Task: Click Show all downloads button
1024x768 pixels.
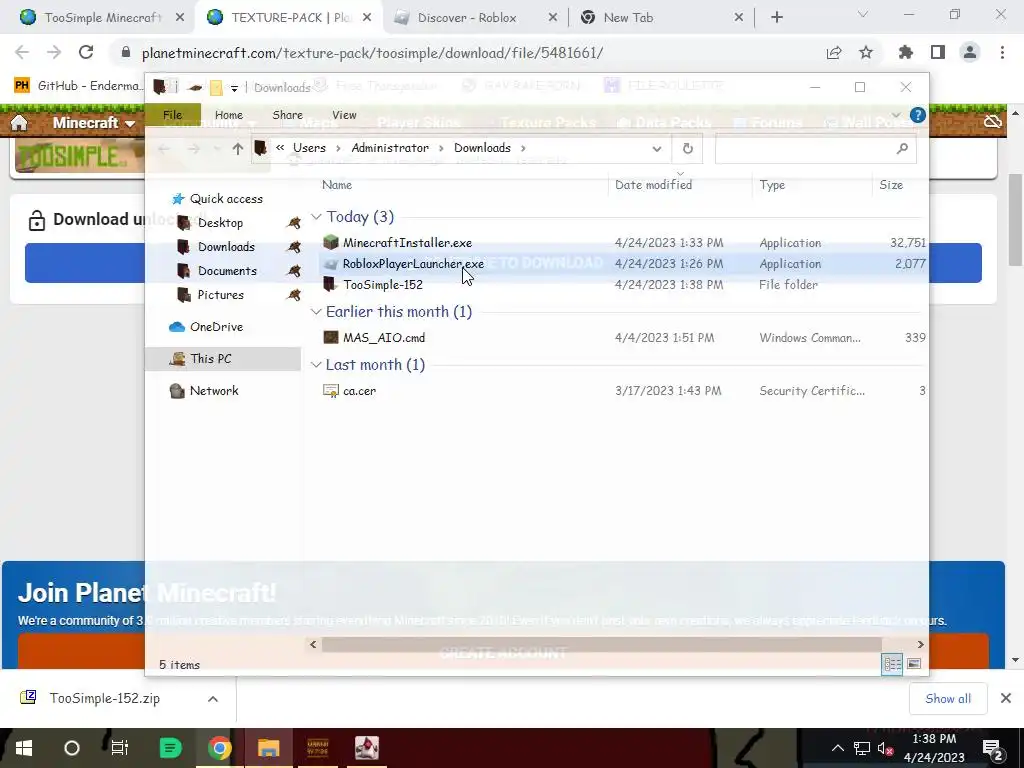Action: tap(948, 699)
